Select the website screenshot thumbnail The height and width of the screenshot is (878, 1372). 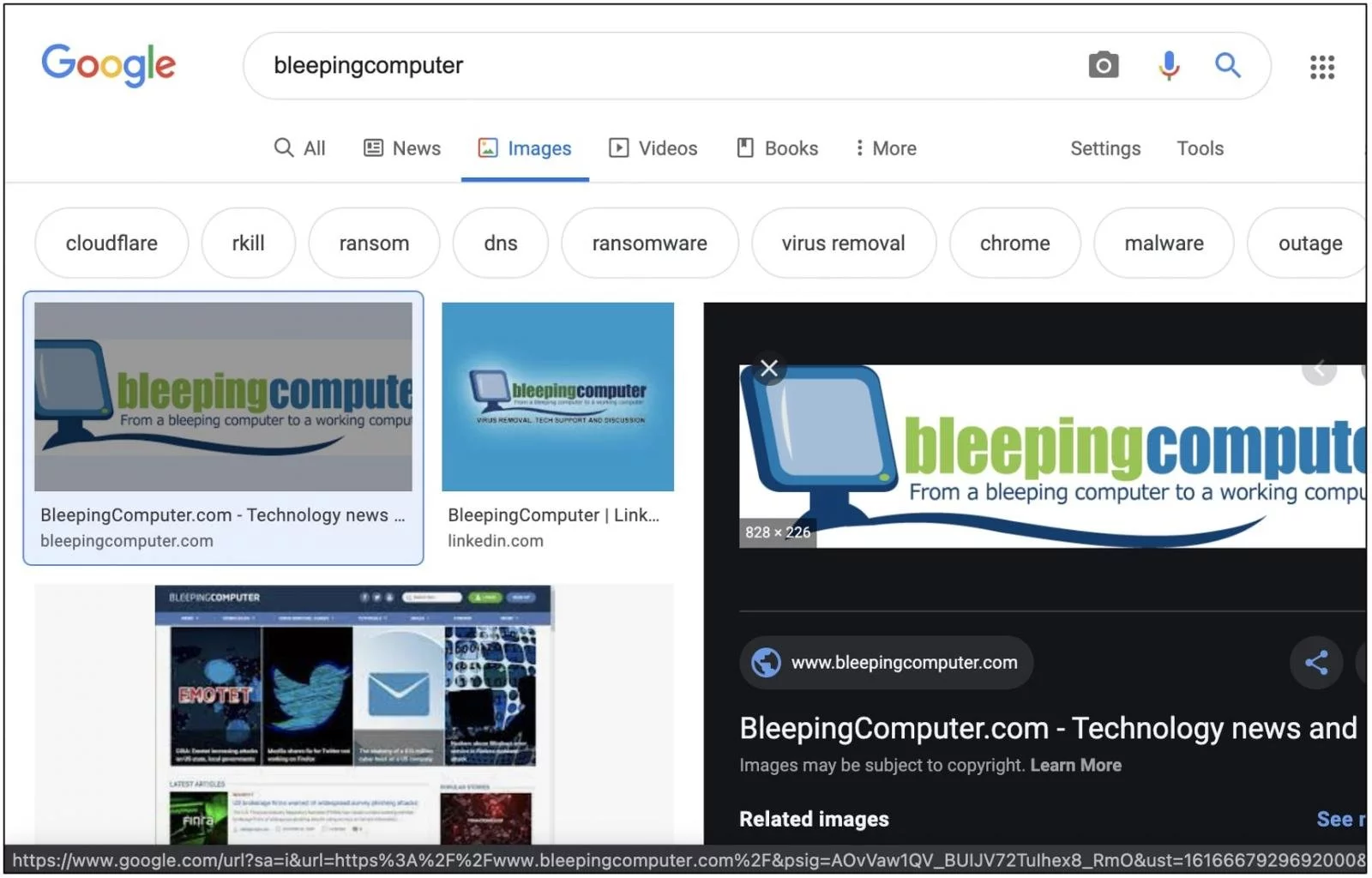pyautogui.click(x=354, y=714)
